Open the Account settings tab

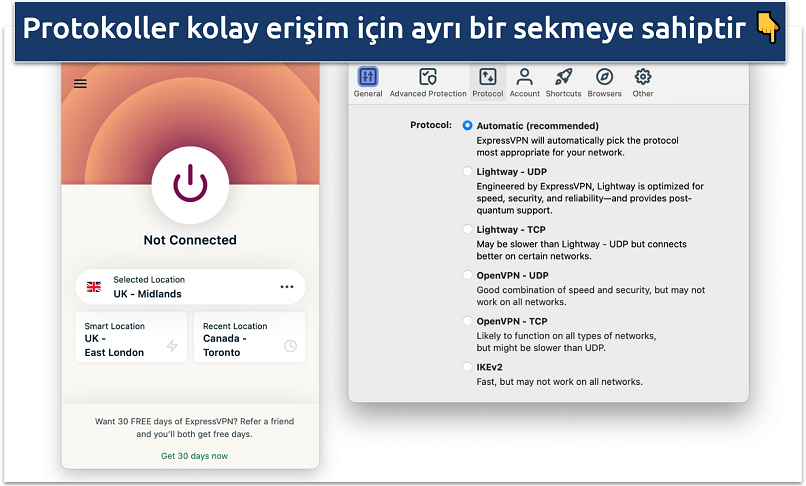[x=524, y=82]
